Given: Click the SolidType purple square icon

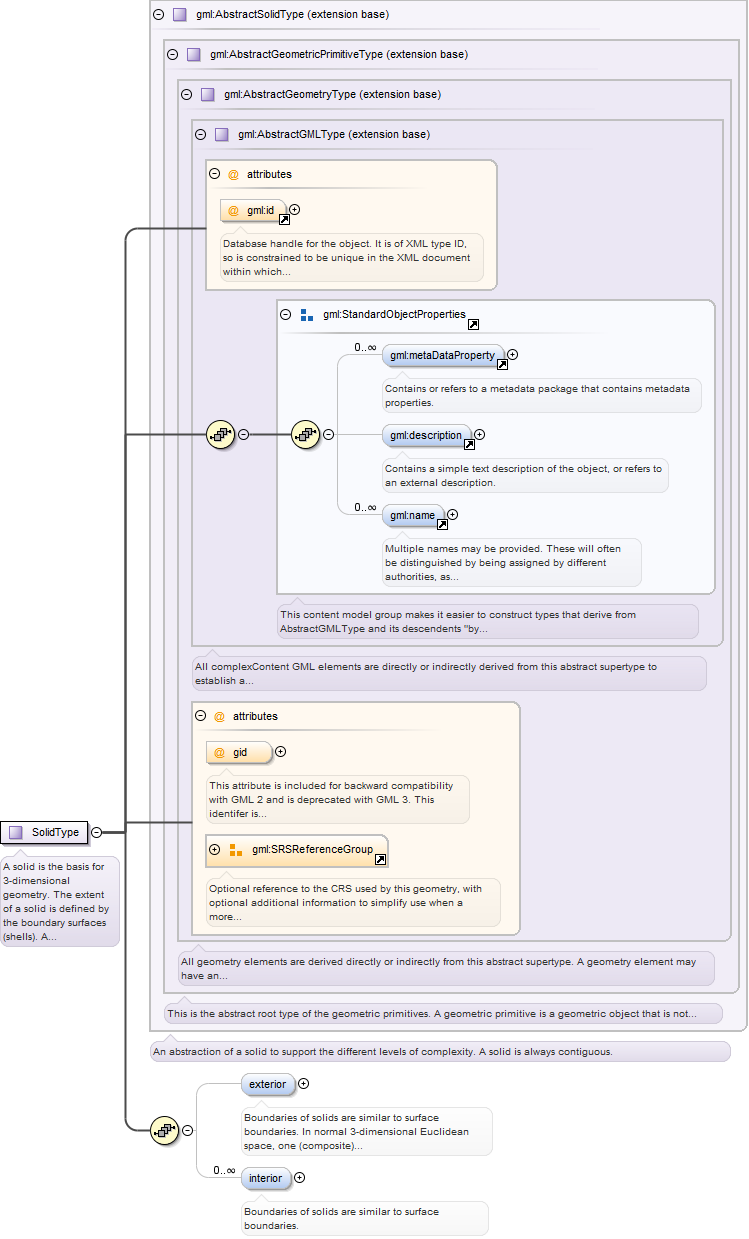Looking at the screenshot, I should point(15,832).
